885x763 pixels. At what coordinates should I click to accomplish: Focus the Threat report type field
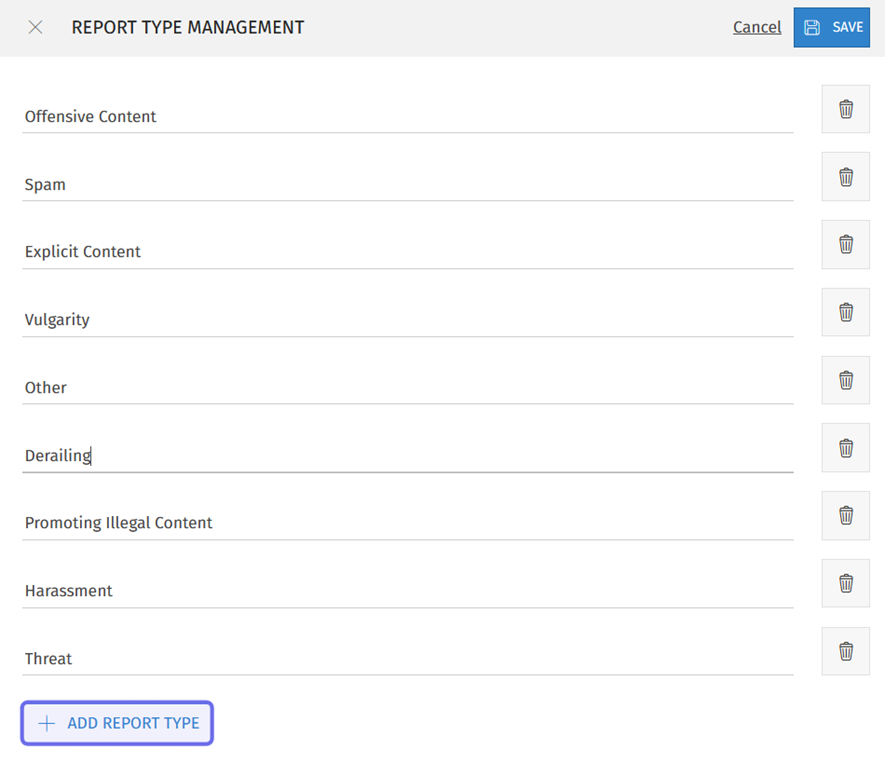pyautogui.click(x=408, y=659)
